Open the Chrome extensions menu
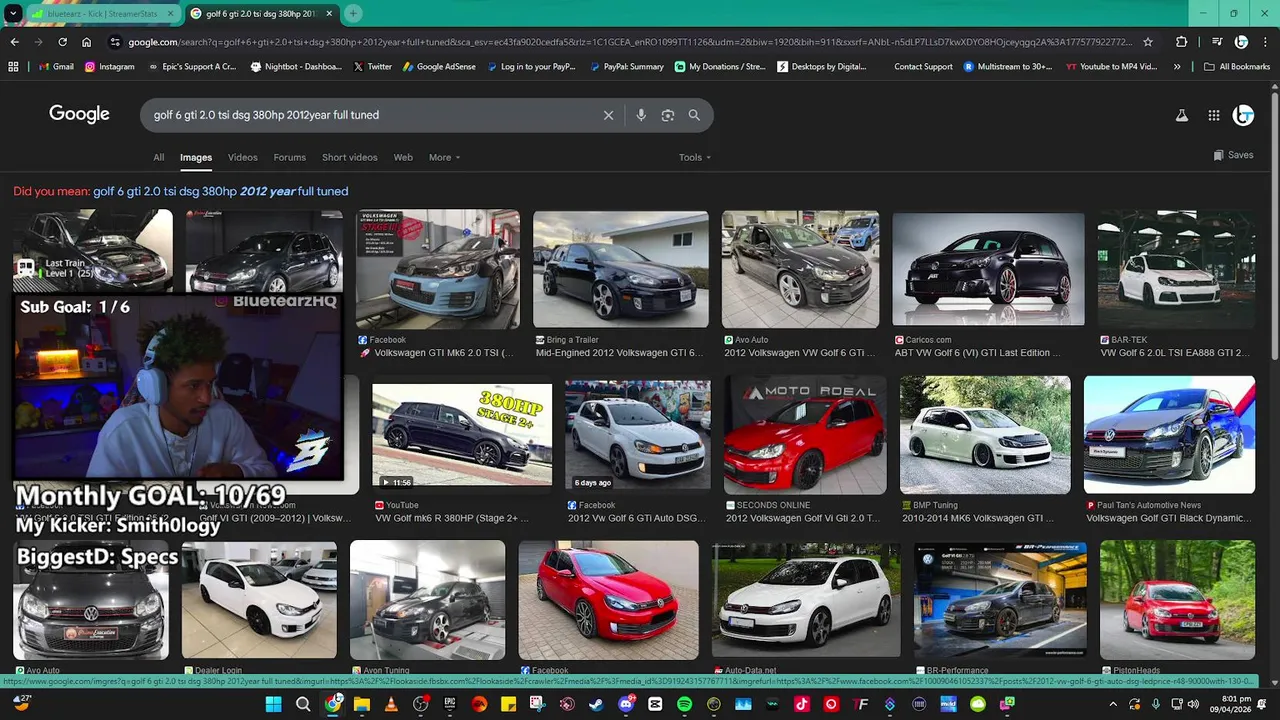 (1181, 42)
